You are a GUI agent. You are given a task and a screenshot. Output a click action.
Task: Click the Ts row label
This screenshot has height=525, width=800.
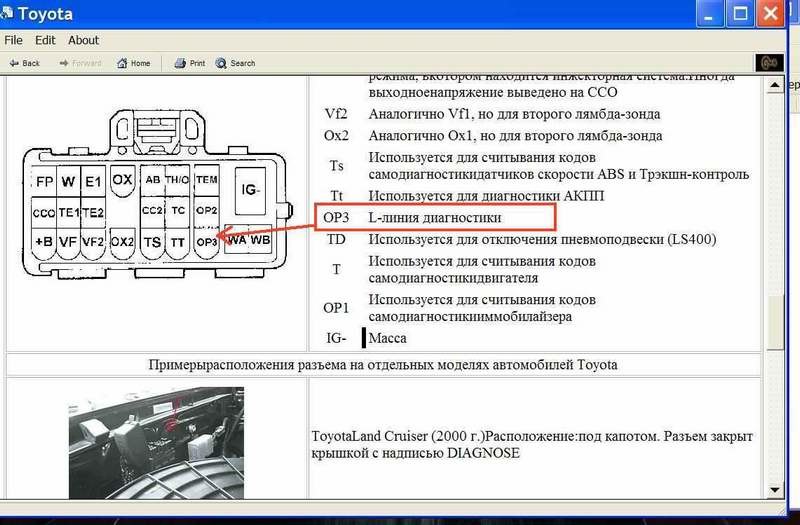pyautogui.click(x=336, y=165)
